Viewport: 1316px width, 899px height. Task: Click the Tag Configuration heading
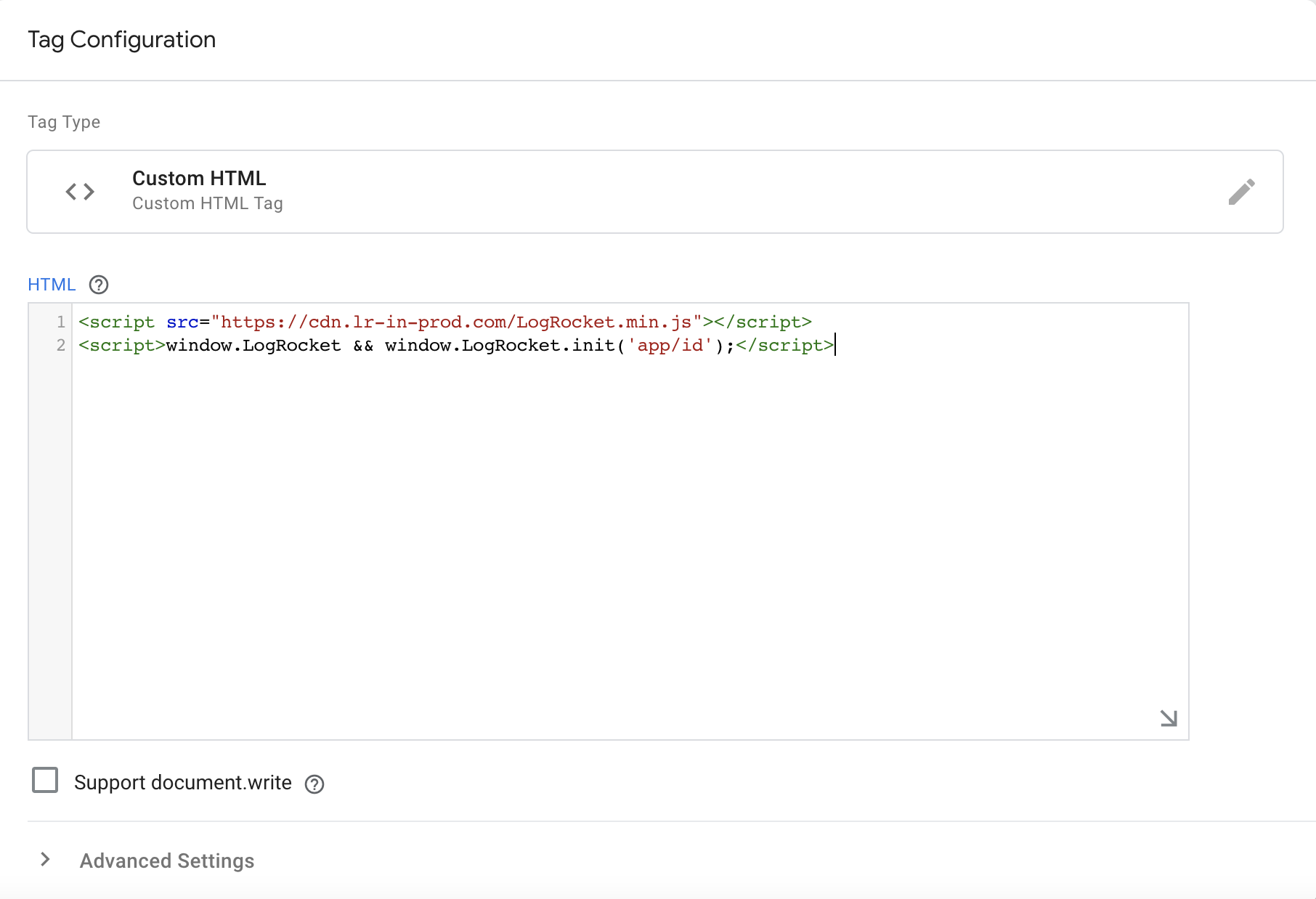[x=122, y=39]
